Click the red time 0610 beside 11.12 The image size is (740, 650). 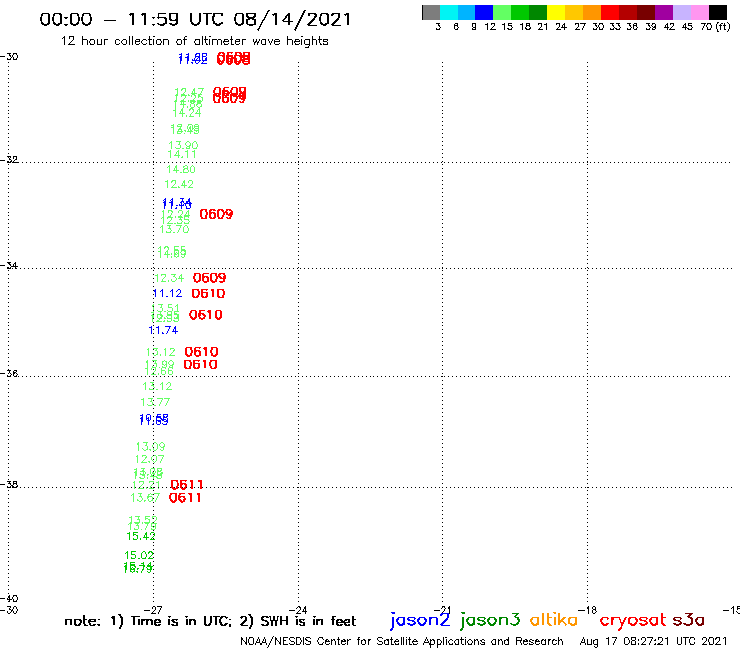pos(208,294)
